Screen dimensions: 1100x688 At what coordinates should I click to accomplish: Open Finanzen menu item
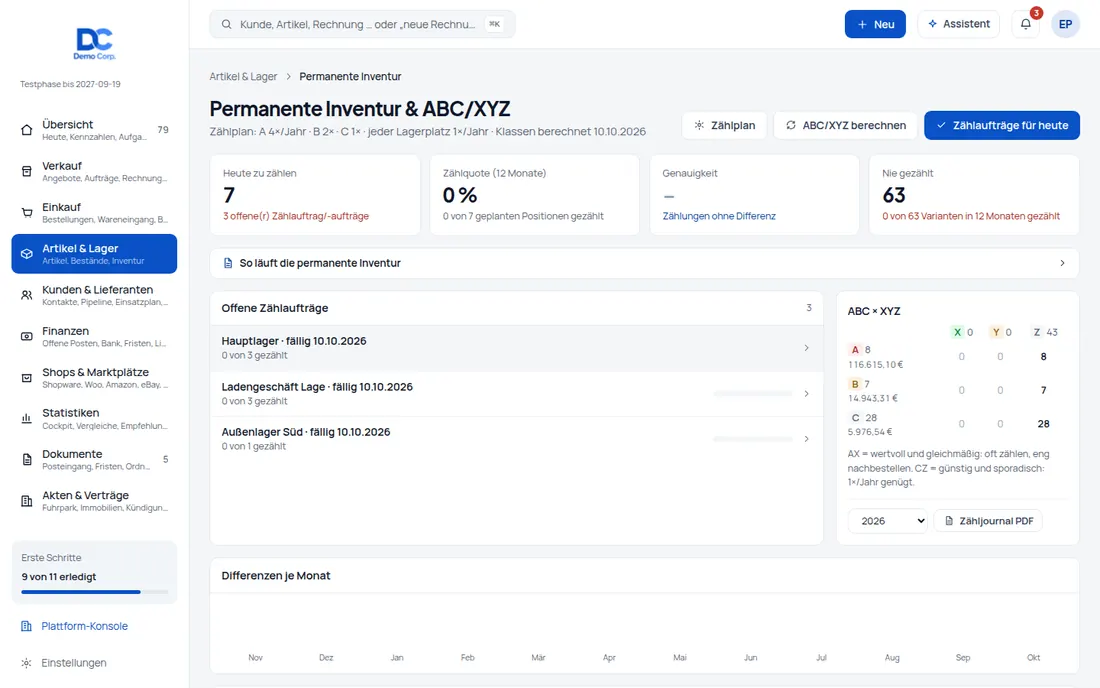pos(94,337)
